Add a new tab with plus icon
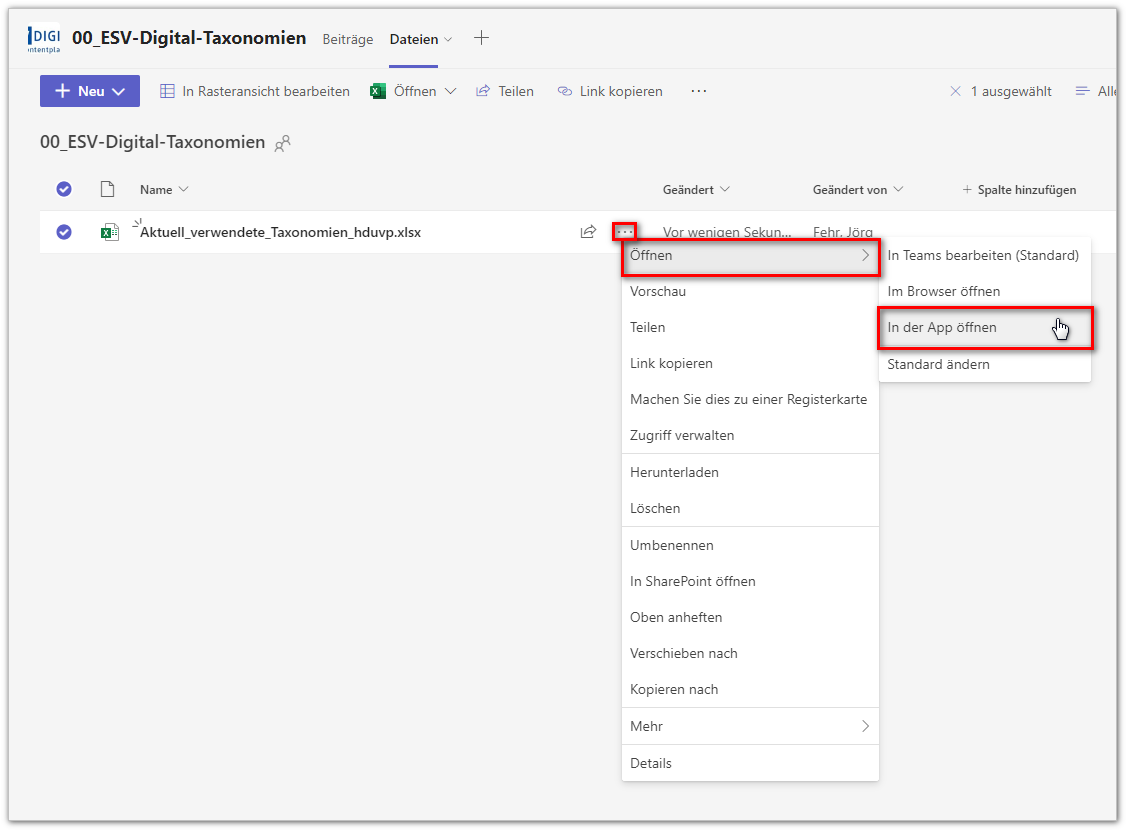Screen dimensions: 1126x830 [481, 38]
